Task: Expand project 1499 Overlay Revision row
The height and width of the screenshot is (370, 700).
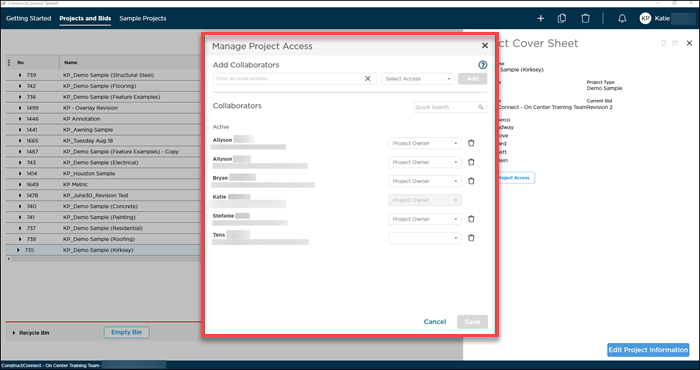Action: pos(20,108)
